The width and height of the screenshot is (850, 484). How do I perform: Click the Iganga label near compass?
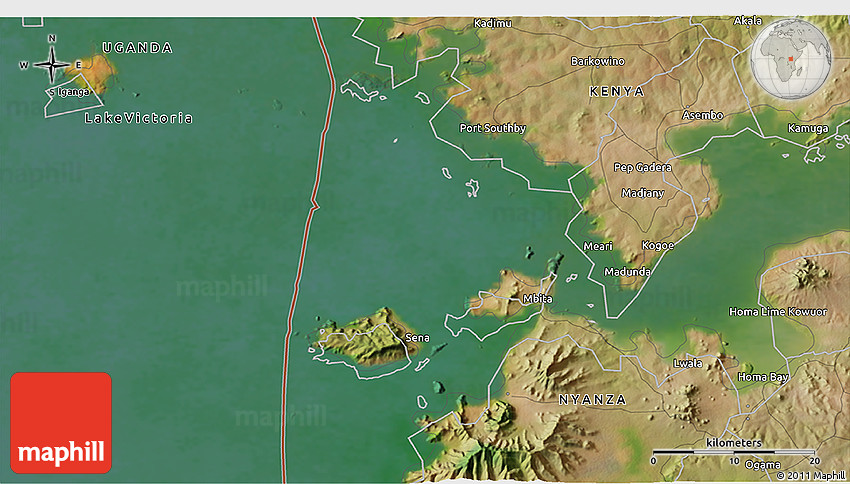tap(72, 92)
